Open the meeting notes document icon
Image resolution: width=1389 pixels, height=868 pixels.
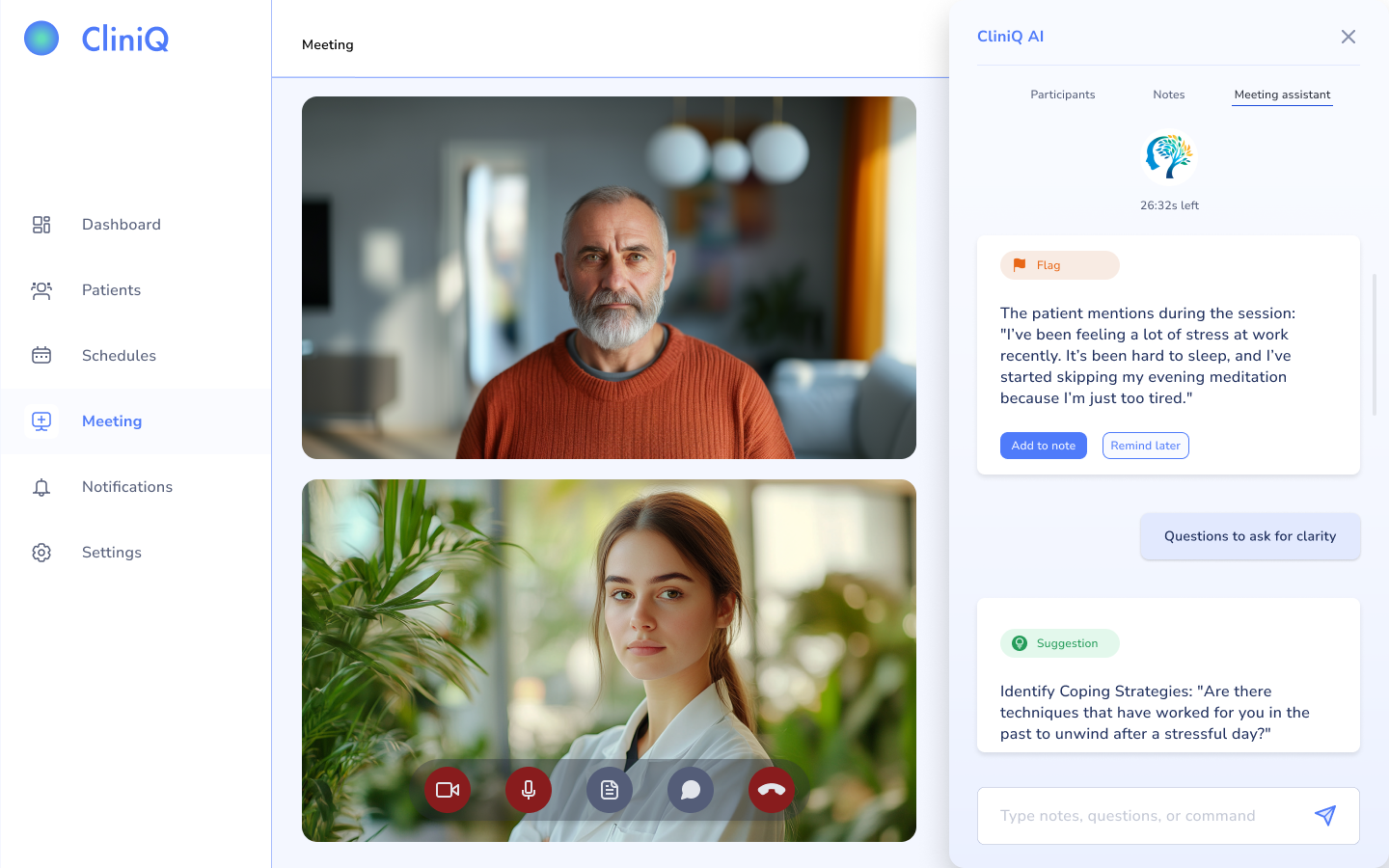coord(610,790)
